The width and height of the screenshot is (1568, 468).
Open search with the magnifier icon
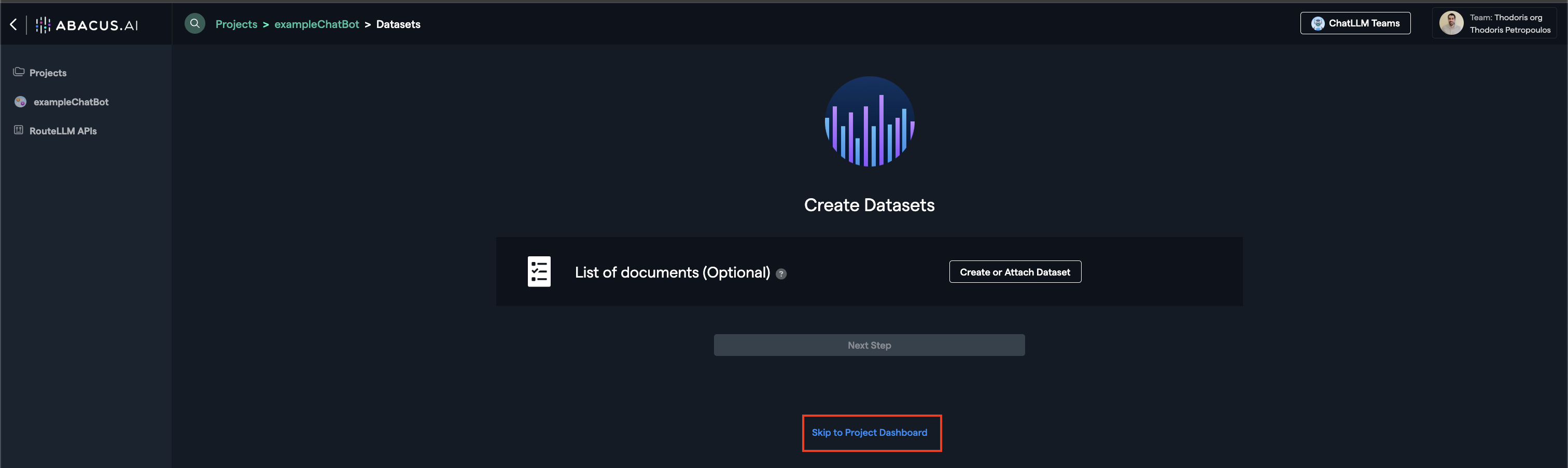[x=195, y=24]
